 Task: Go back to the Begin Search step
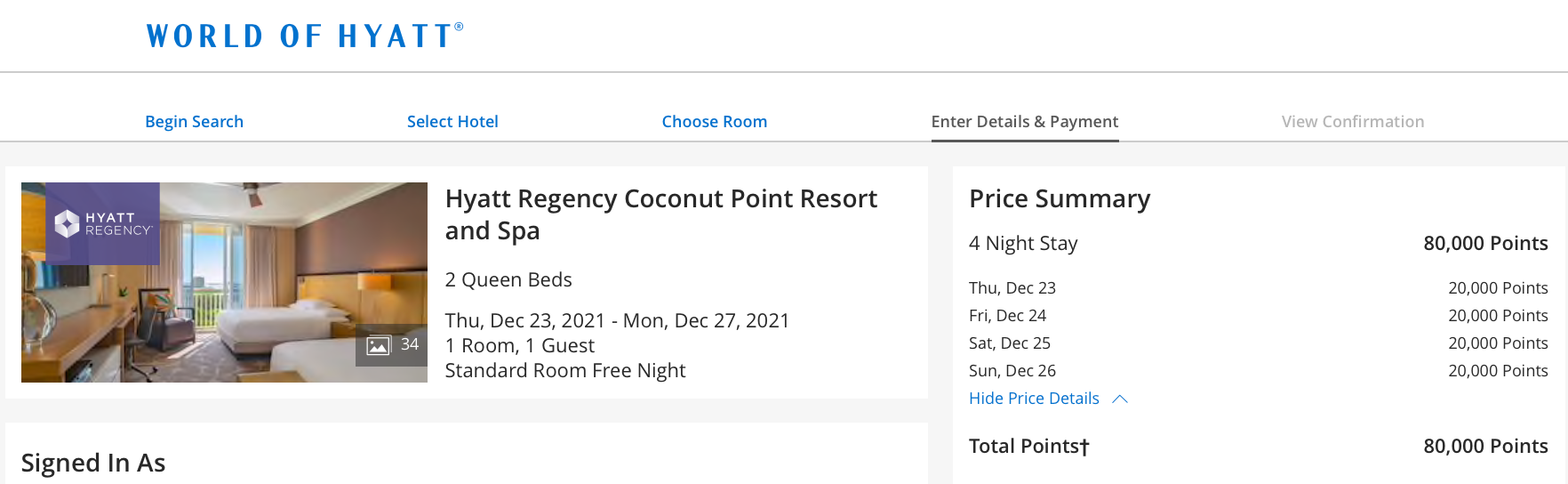coord(194,122)
